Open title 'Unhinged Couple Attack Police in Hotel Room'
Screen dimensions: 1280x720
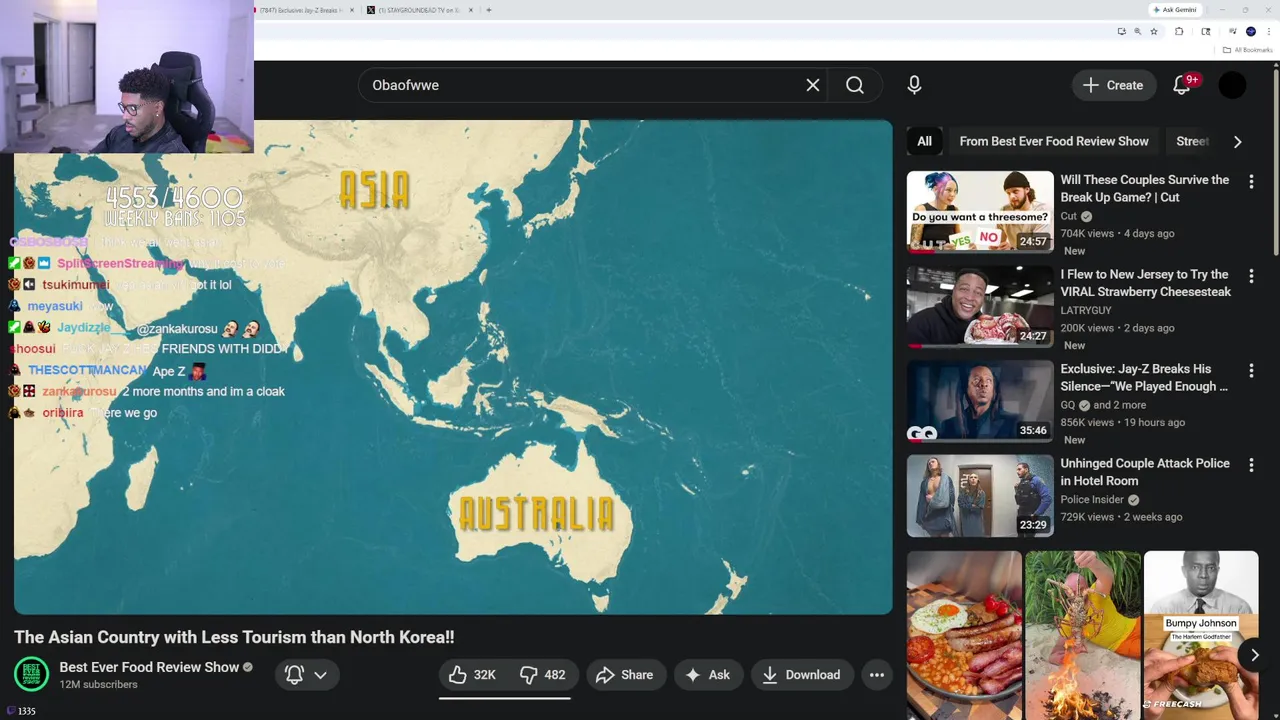tap(1145, 472)
